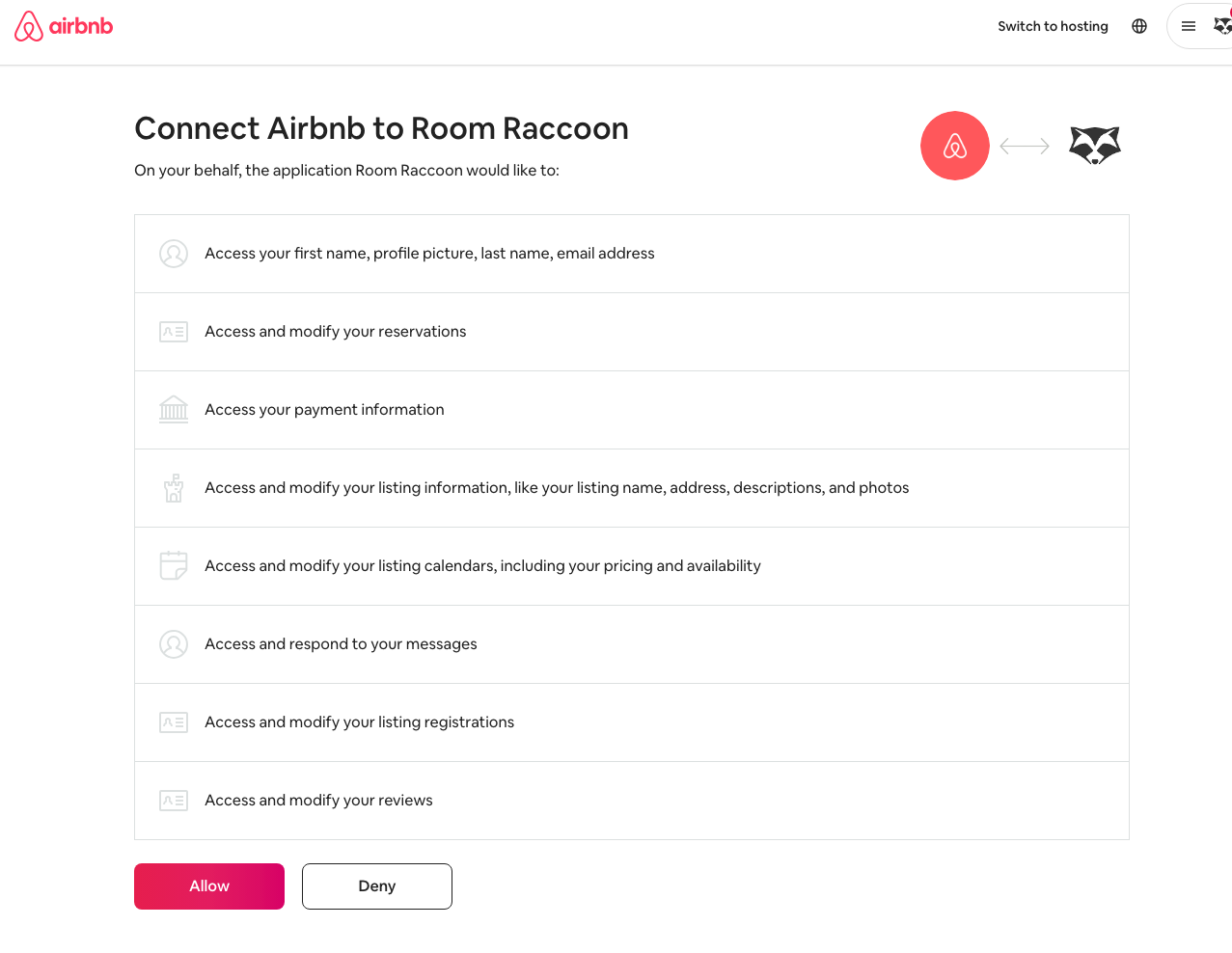This screenshot has width=1232, height=953.
Task: Click the raccoon profile avatar in header
Action: (1222, 26)
